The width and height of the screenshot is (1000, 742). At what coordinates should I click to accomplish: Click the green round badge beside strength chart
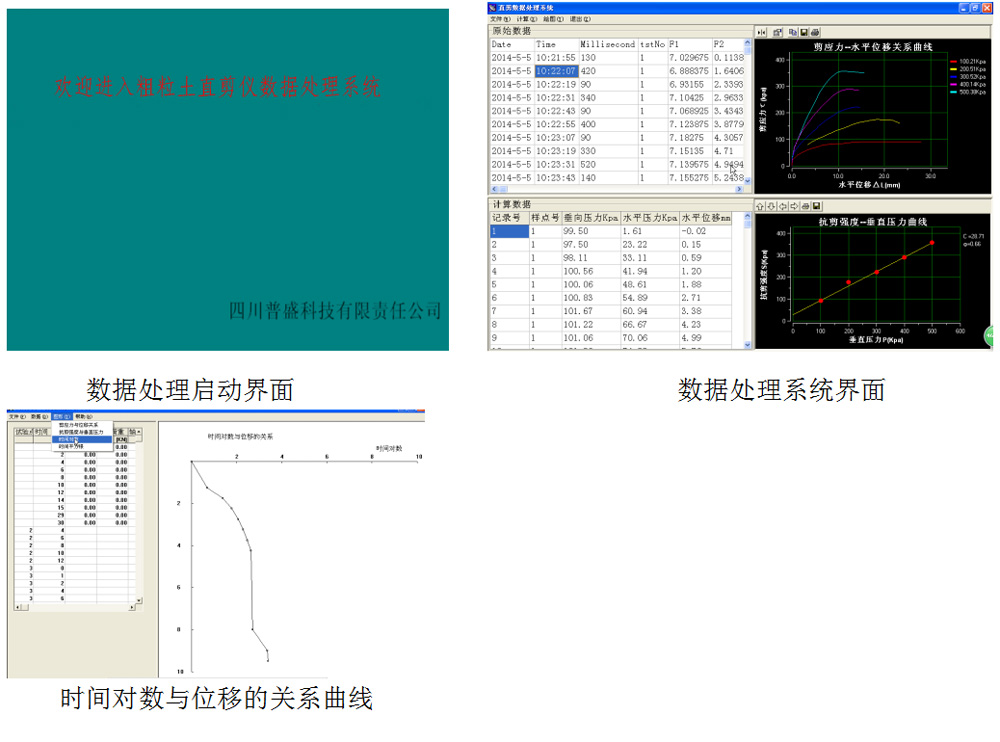989,336
